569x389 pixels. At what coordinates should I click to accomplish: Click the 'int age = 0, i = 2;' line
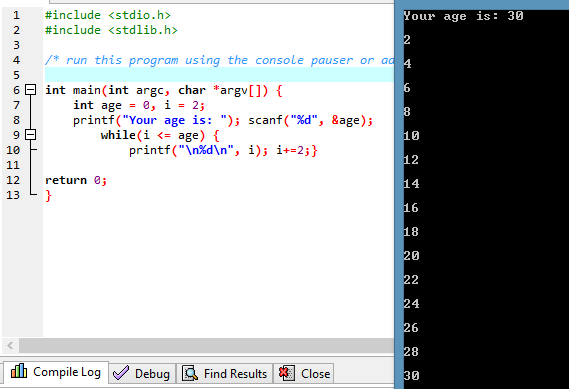(139, 105)
